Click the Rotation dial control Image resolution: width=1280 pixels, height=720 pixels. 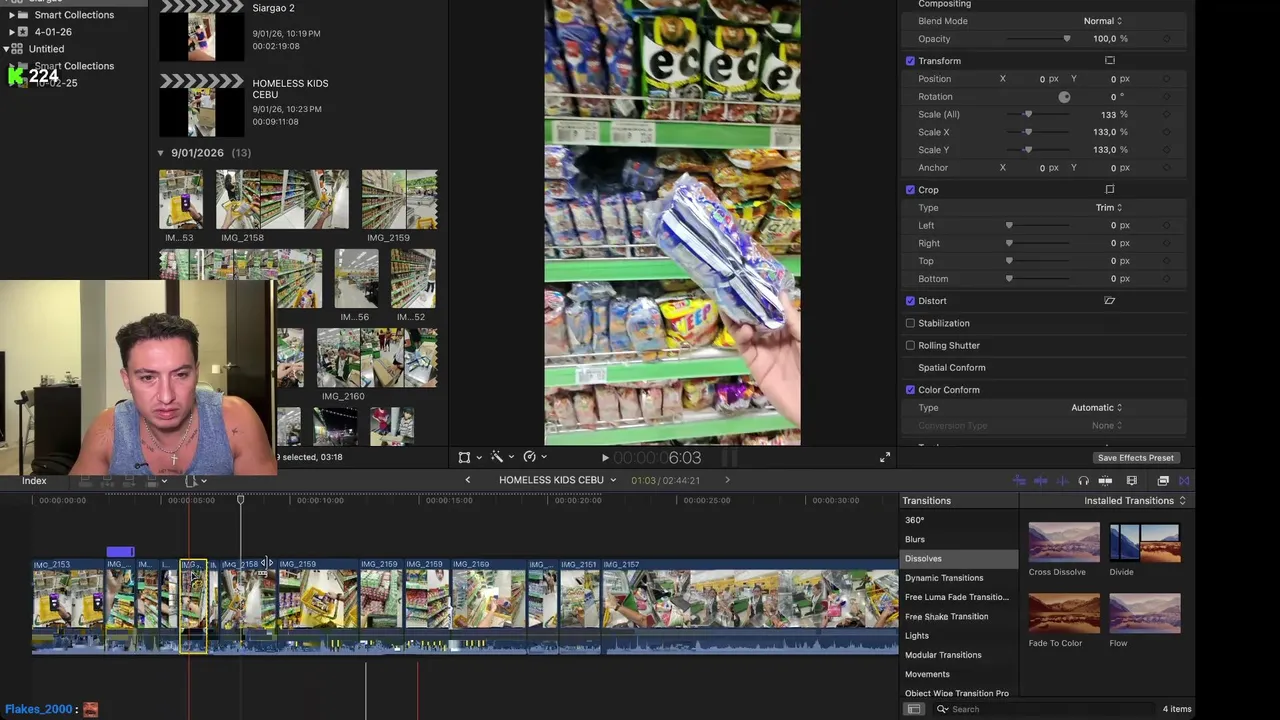click(1064, 97)
